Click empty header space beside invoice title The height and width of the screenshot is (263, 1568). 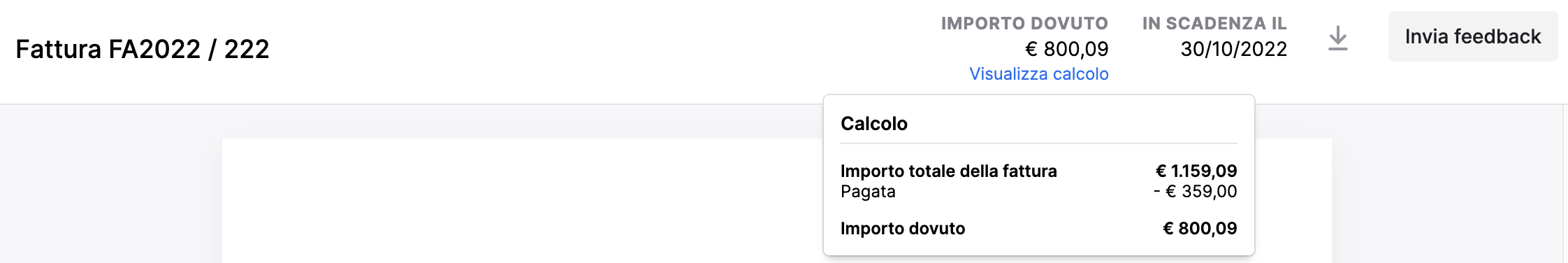(601, 49)
